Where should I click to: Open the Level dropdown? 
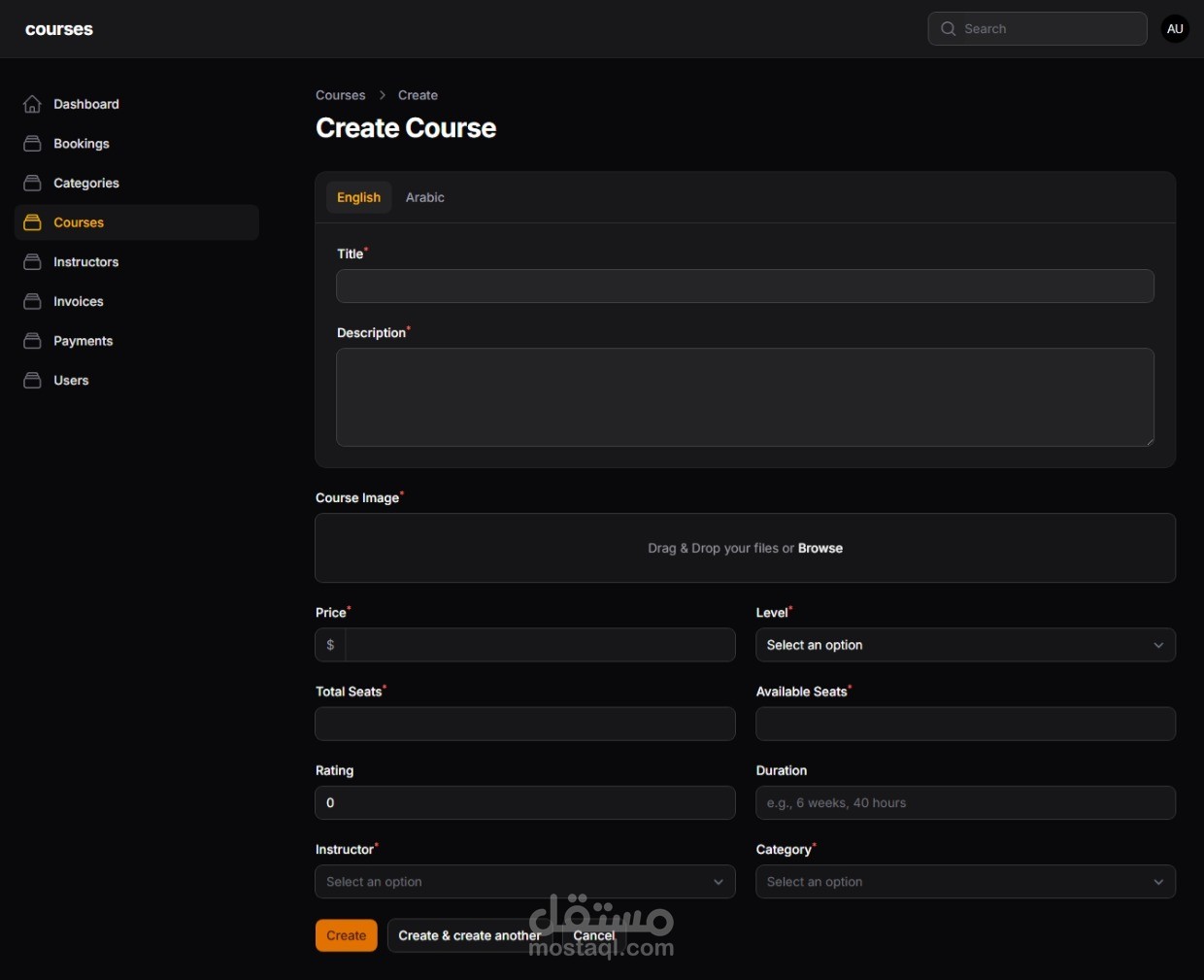[x=965, y=645]
